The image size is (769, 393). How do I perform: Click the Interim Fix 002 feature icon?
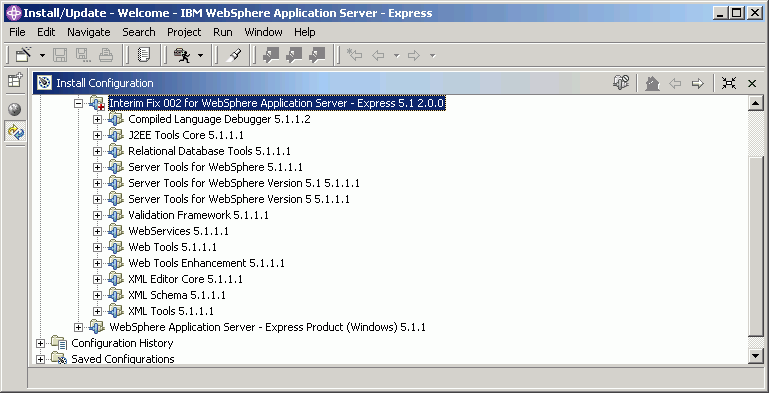point(97,103)
